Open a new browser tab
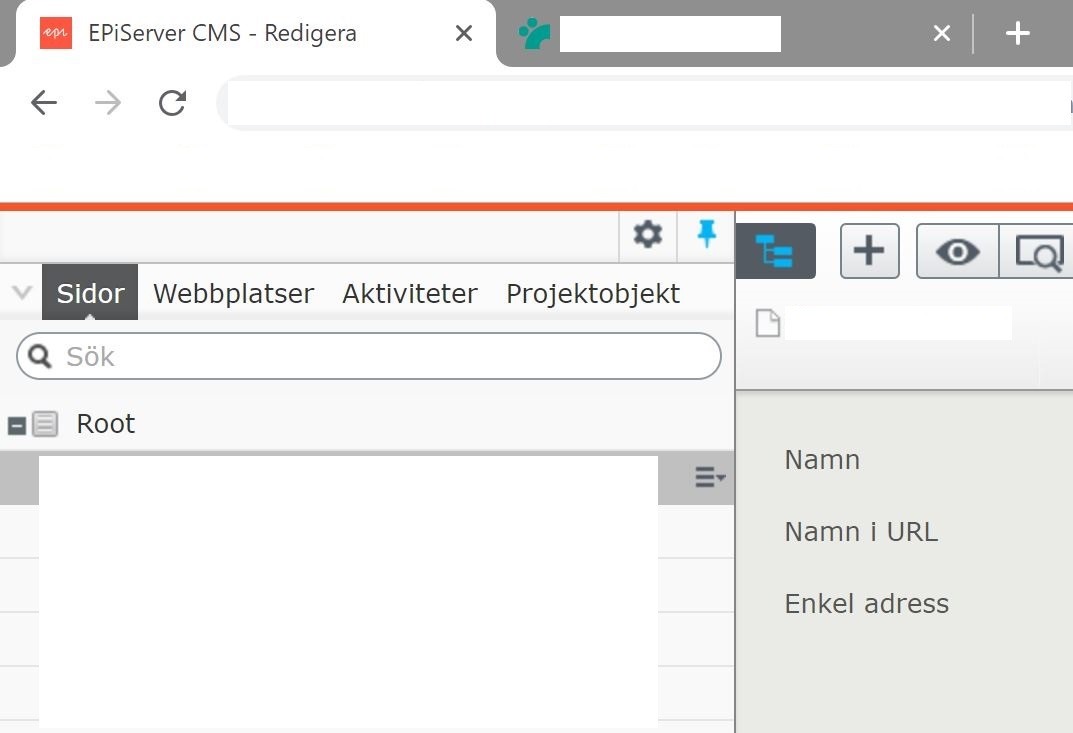Image resolution: width=1073 pixels, height=733 pixels. pos(1017,33)
